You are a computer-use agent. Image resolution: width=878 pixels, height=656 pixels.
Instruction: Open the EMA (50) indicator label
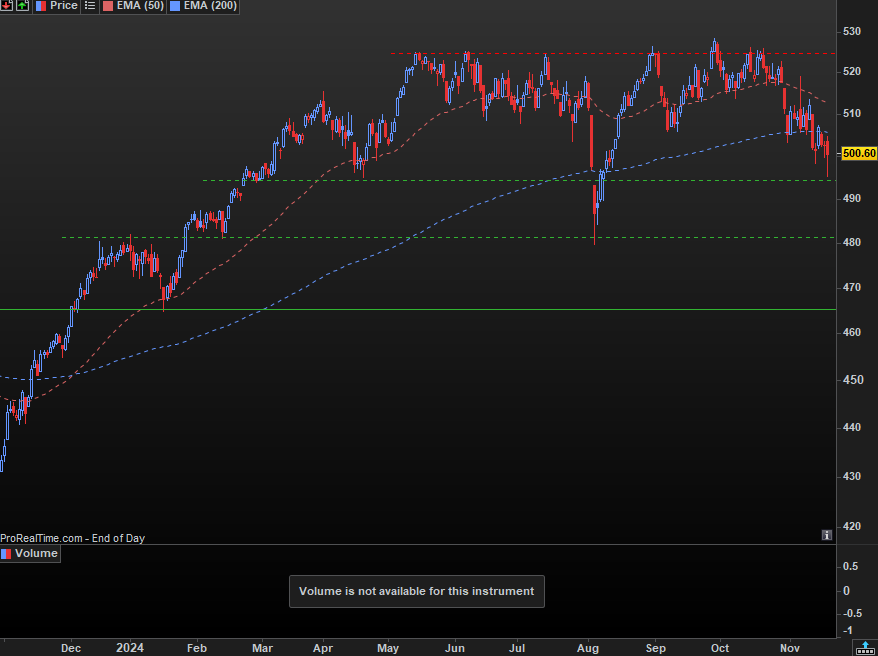[133, 6]
